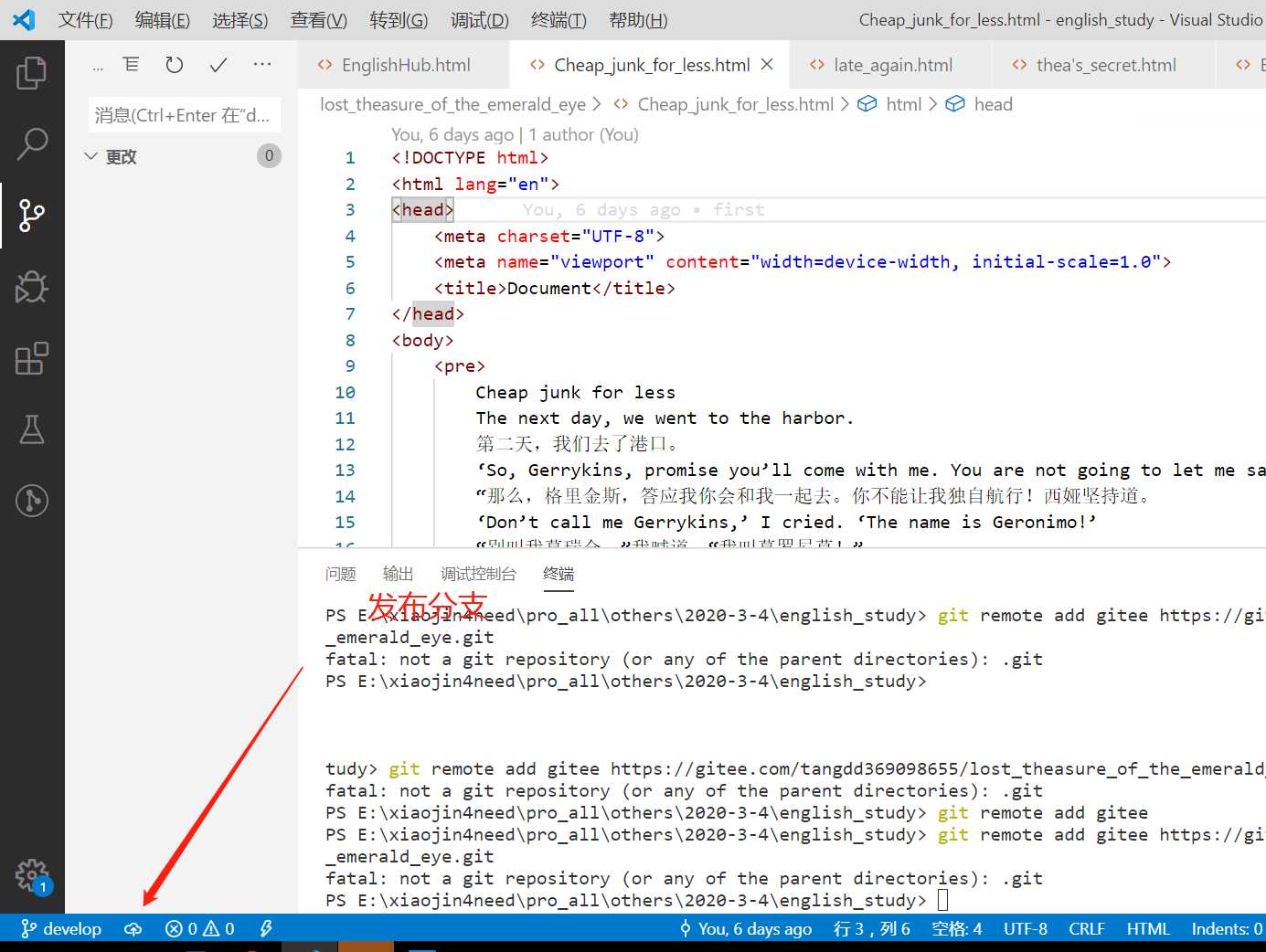Open the 文件(F) menu
The image size is (1266, 952).
click(85, 19)
